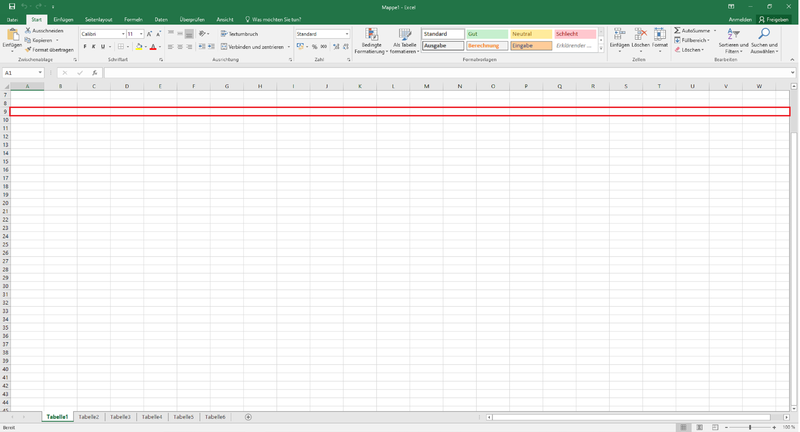Click the Save icon in the title bar

click(12, 7)
